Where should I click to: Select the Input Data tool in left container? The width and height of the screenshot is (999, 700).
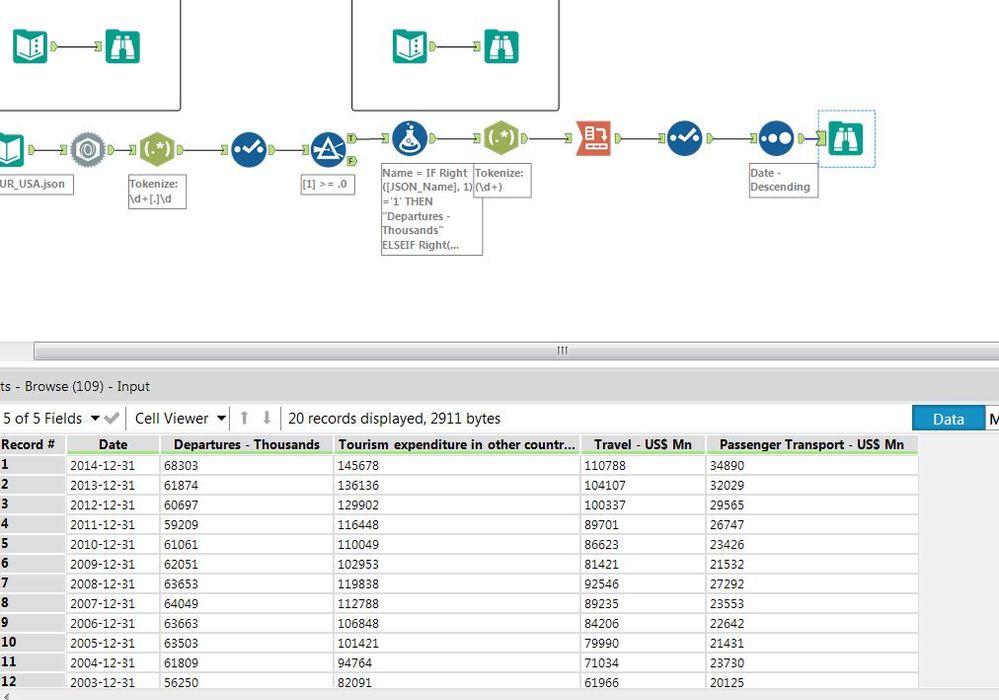(30, 46)
